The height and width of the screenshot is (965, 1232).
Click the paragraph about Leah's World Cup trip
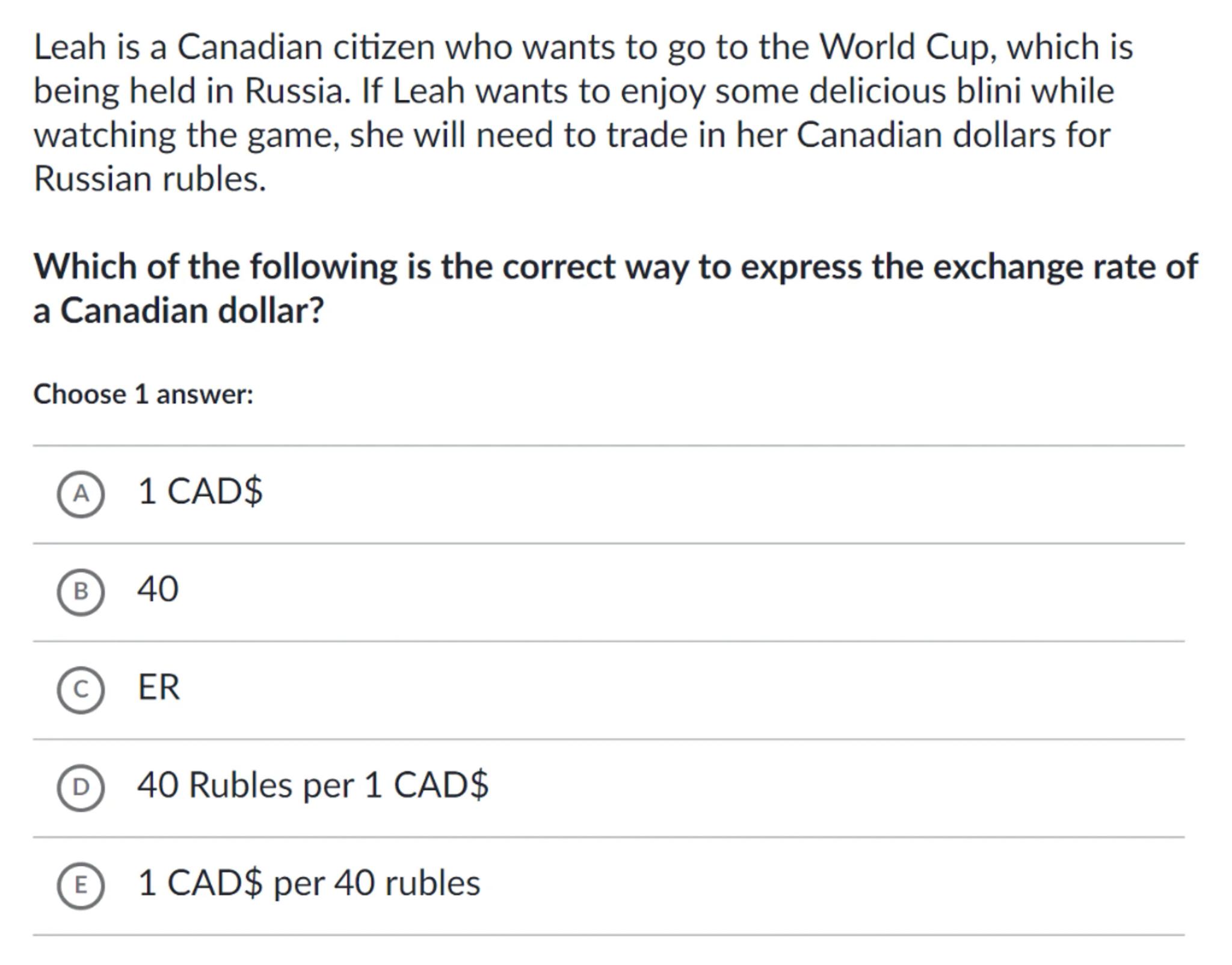(582, 113)
